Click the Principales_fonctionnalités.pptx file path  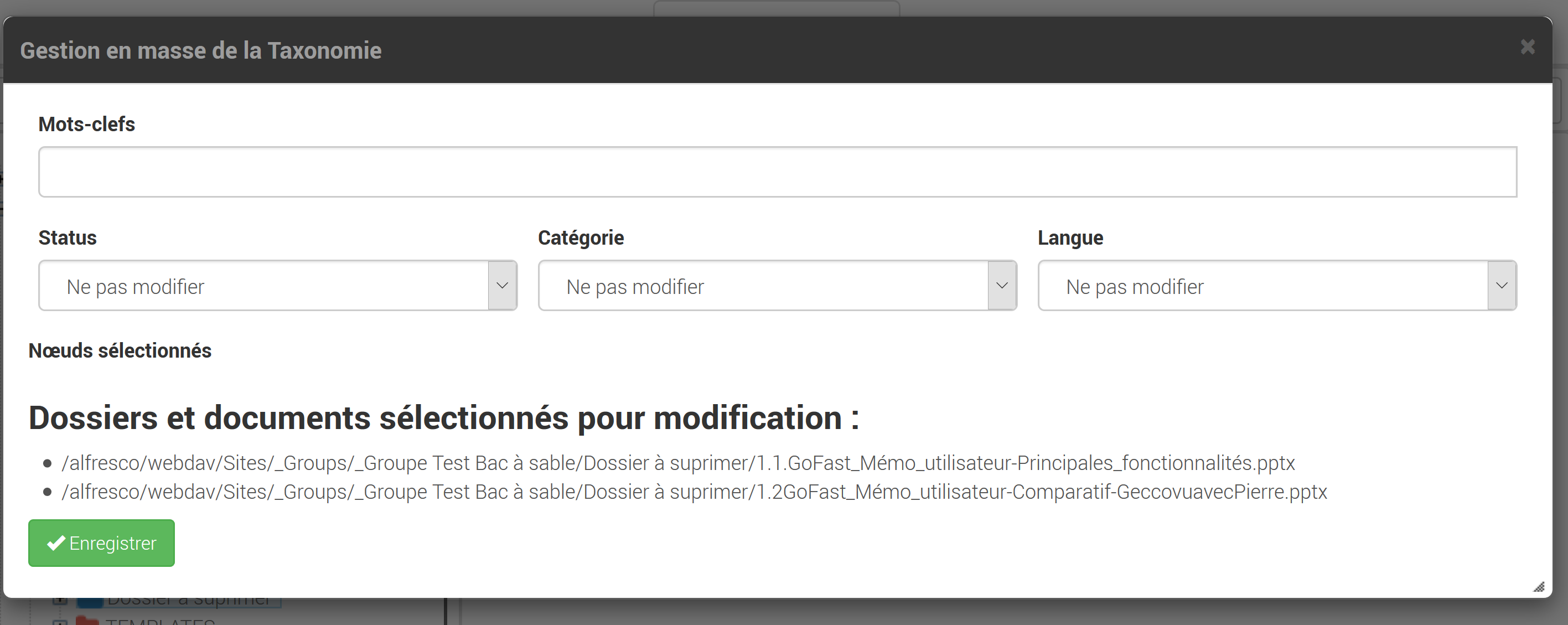pos(677,463)
